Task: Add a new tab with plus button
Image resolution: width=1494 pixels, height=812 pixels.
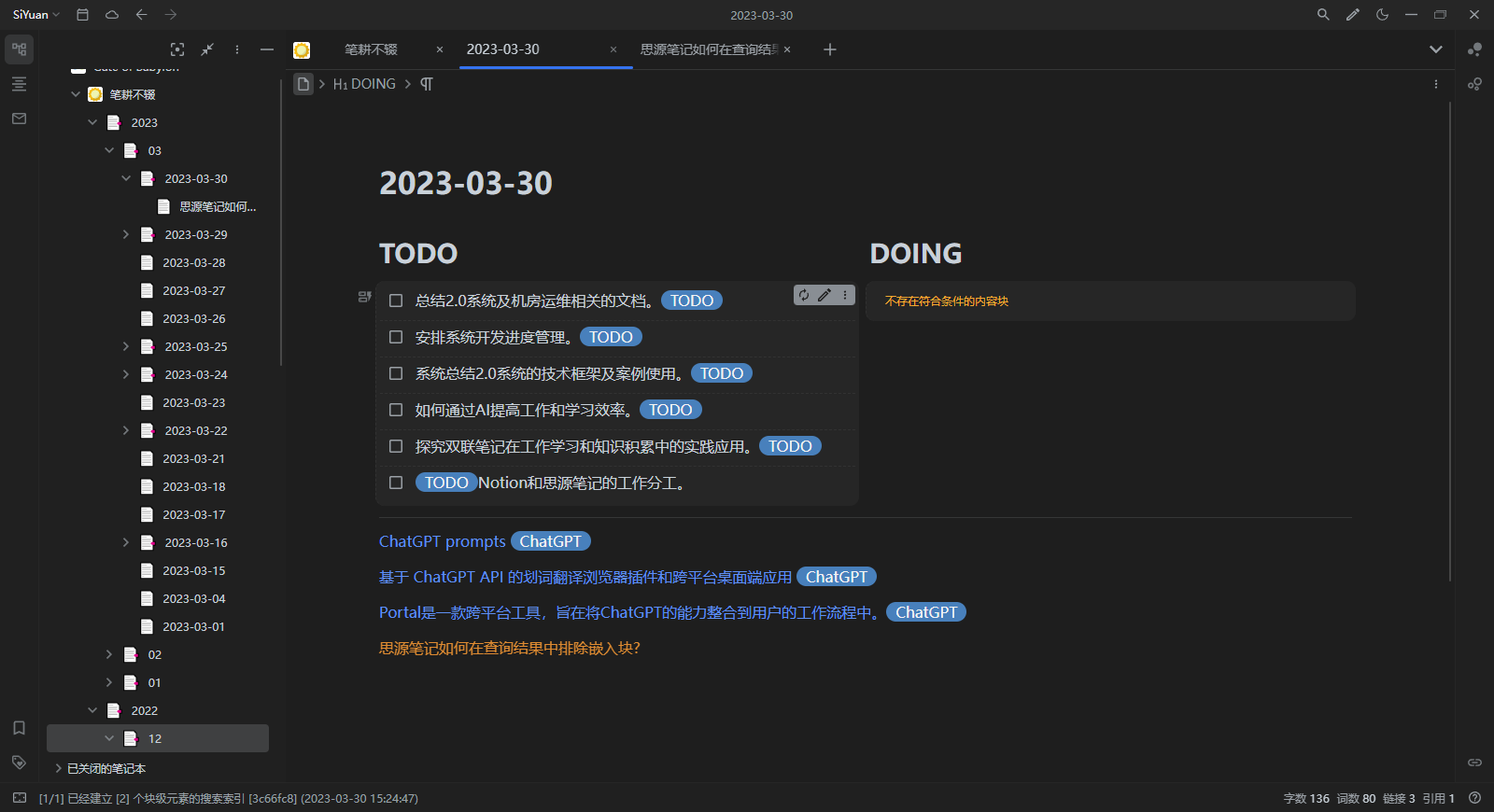Action: pyautogui.click(x=830, y=49)
